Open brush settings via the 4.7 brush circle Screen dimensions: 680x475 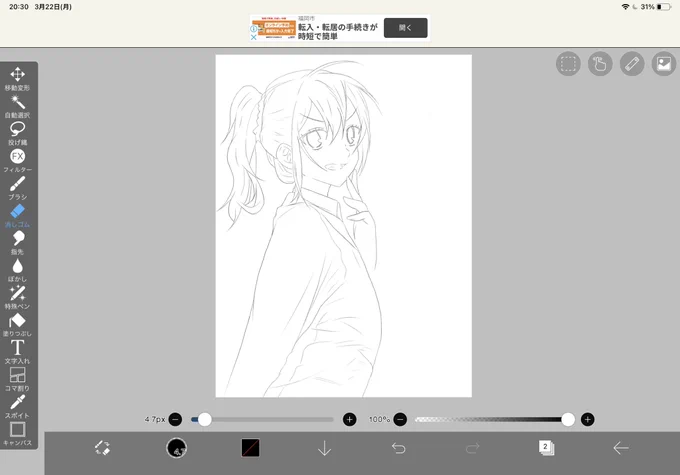pos(177,448)
